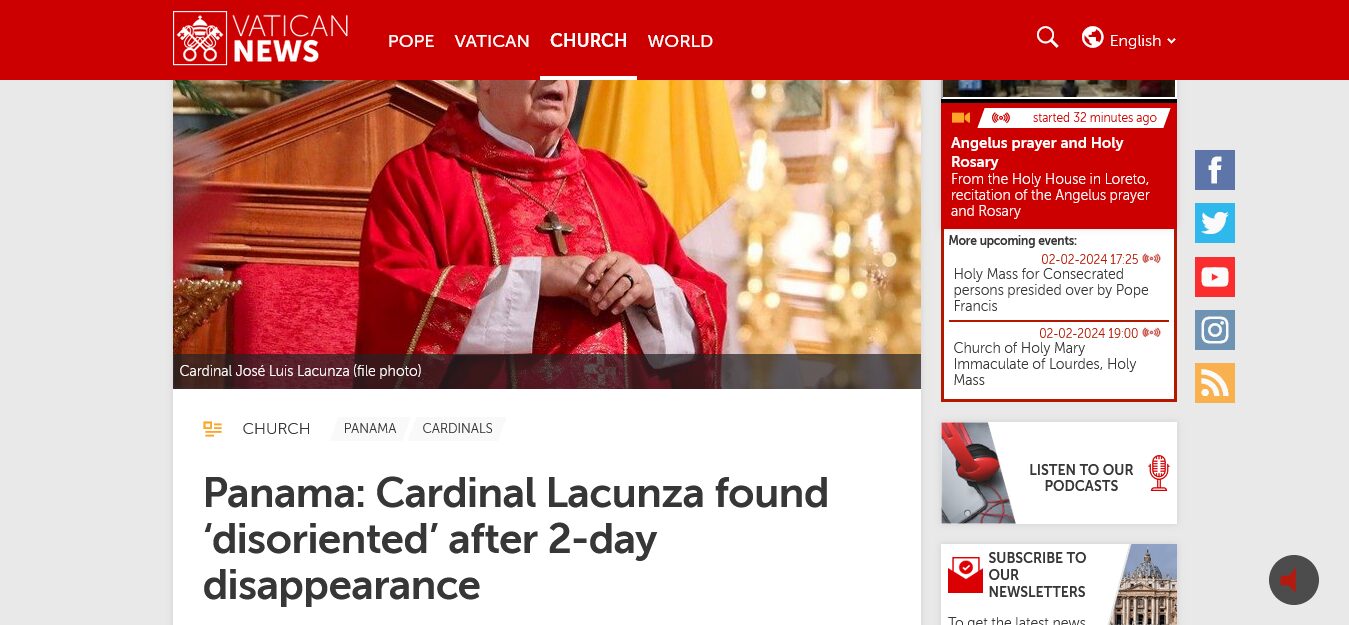
Task: Open the Twitter bird icon
Action: (1215, 223)
